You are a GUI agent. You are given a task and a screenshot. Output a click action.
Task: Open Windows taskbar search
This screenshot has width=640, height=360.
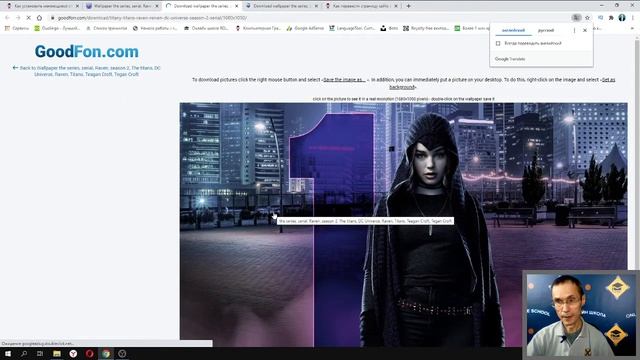(24, 353)
